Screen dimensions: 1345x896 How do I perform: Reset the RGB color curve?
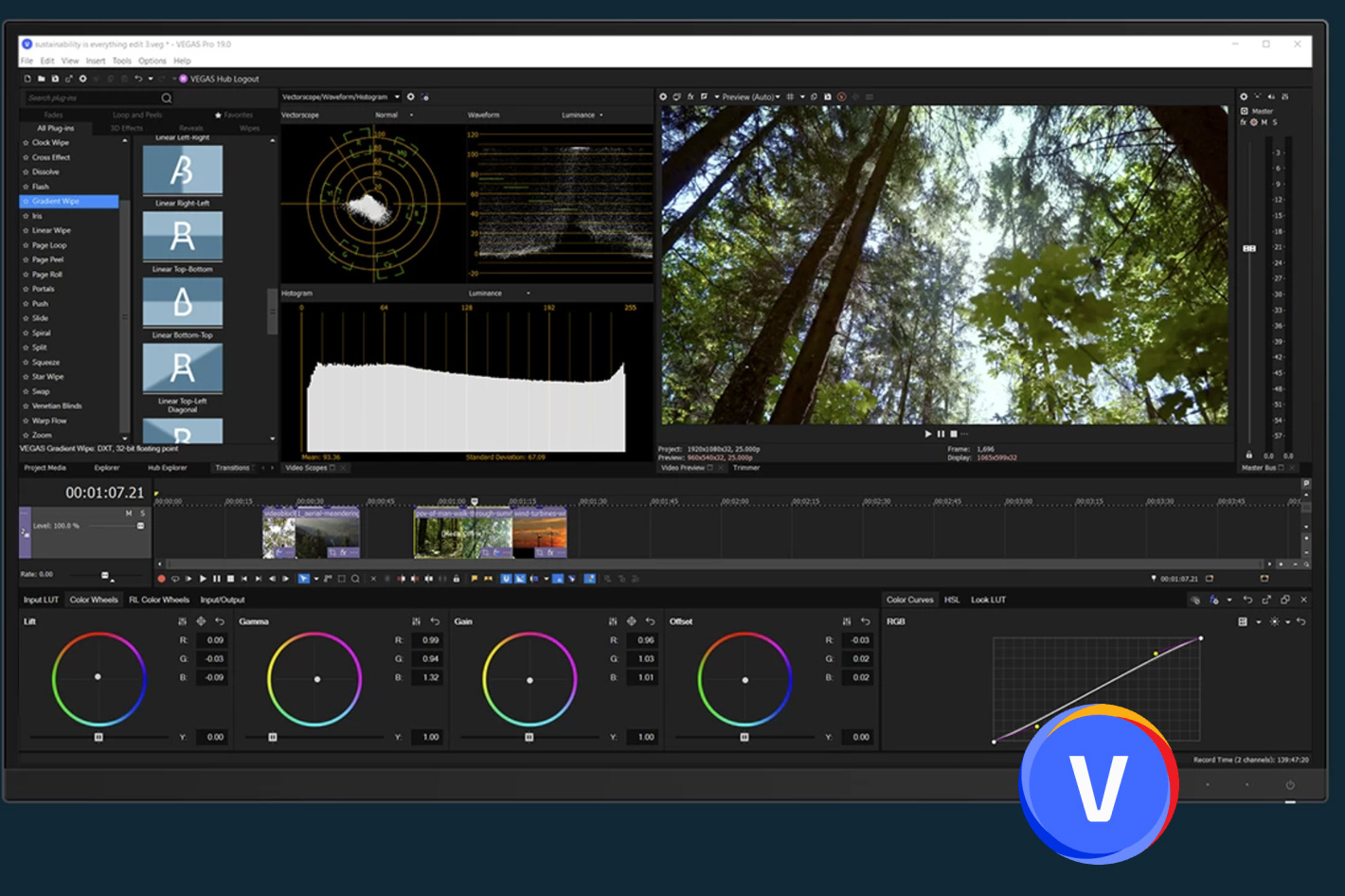[1301, 621]
